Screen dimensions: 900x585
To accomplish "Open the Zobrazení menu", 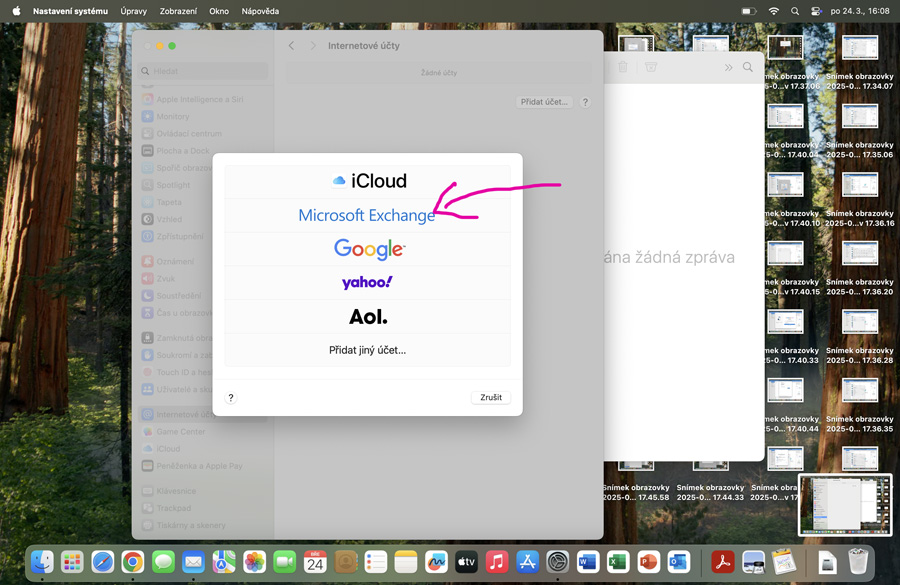I will coord(177,11).
